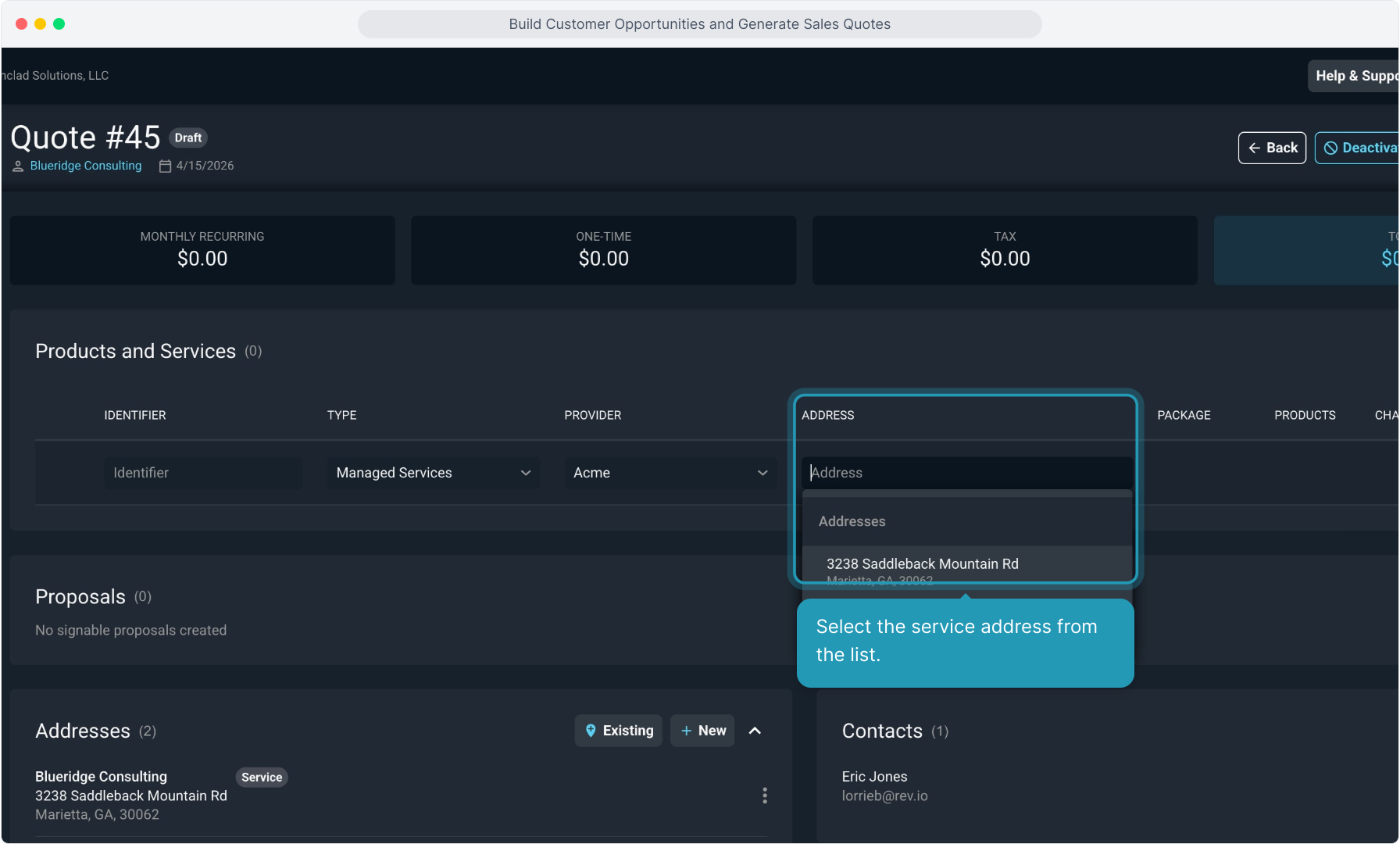Click the Existing address button

tap(618, 731)
